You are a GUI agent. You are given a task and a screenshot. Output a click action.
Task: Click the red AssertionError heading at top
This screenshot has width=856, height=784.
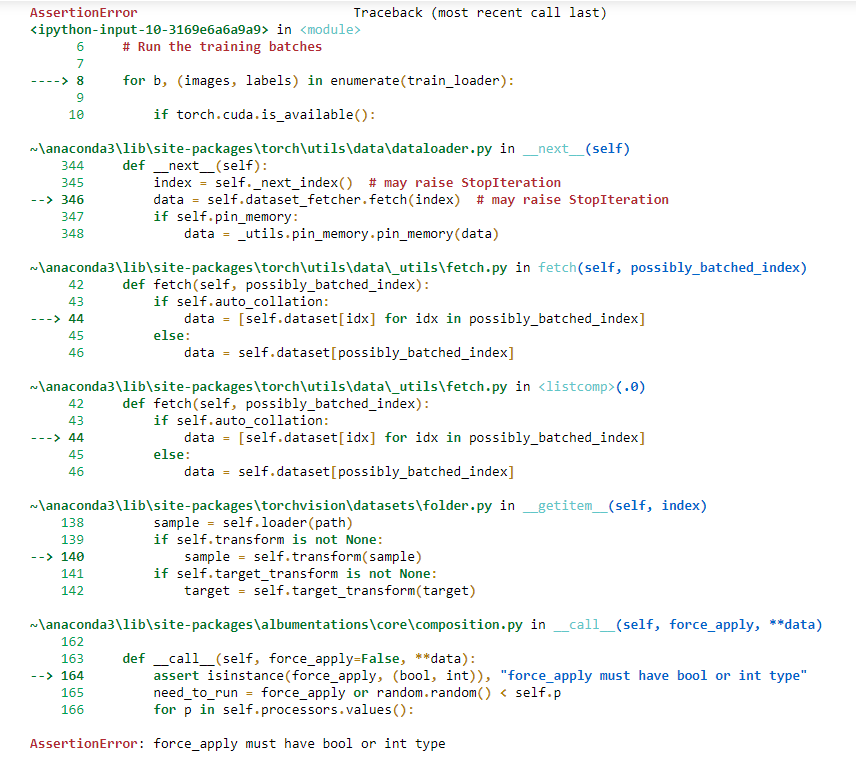click(83, 13)
